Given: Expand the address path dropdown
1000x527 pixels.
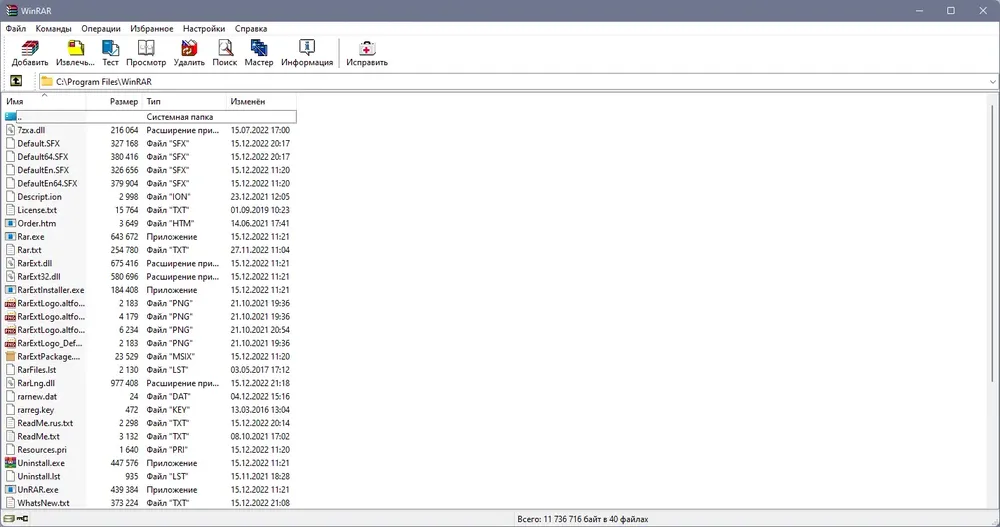Looking at the screenshot, I should tap(992, 81).
